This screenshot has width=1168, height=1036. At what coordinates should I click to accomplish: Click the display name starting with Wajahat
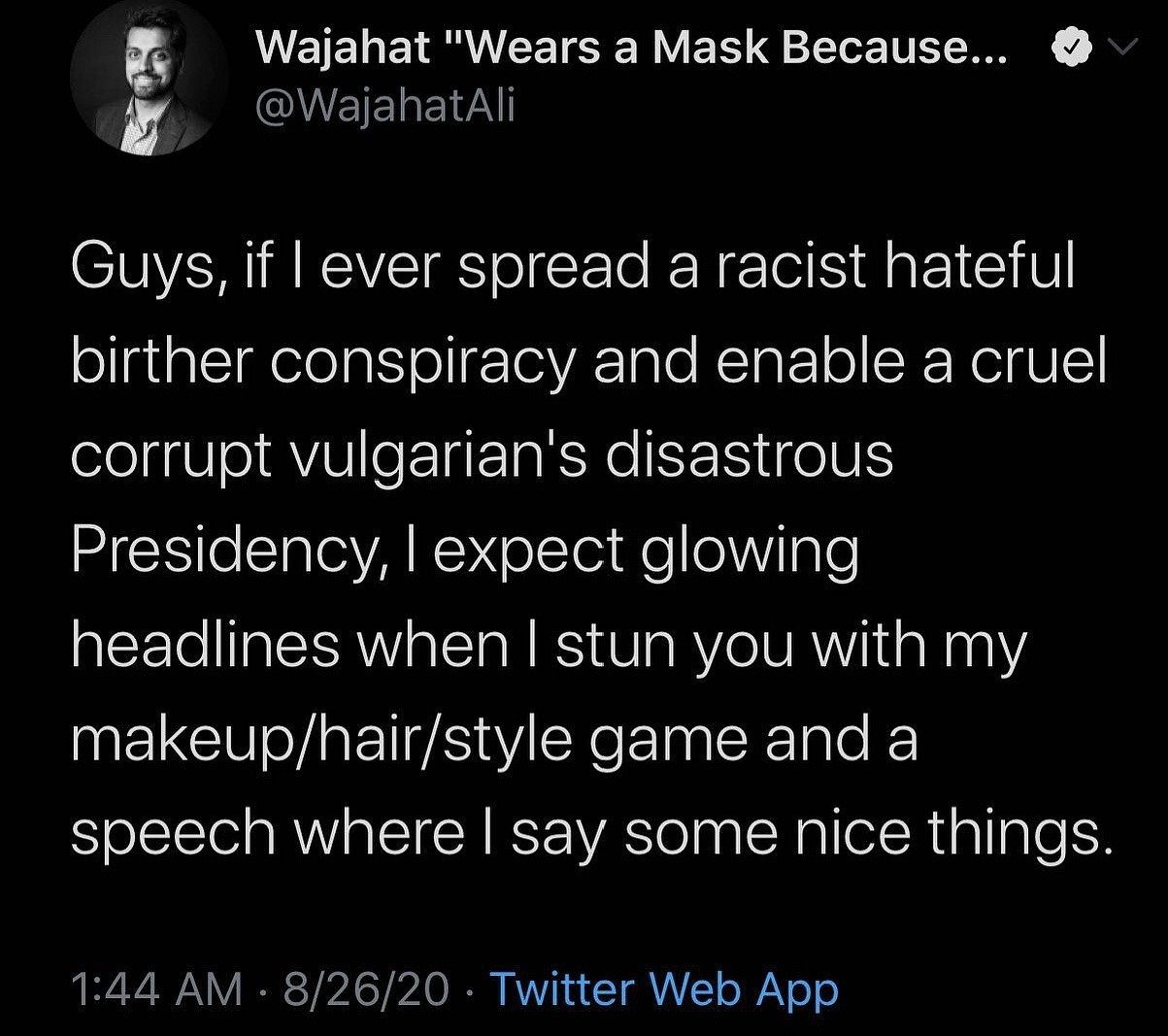(632, 48)
